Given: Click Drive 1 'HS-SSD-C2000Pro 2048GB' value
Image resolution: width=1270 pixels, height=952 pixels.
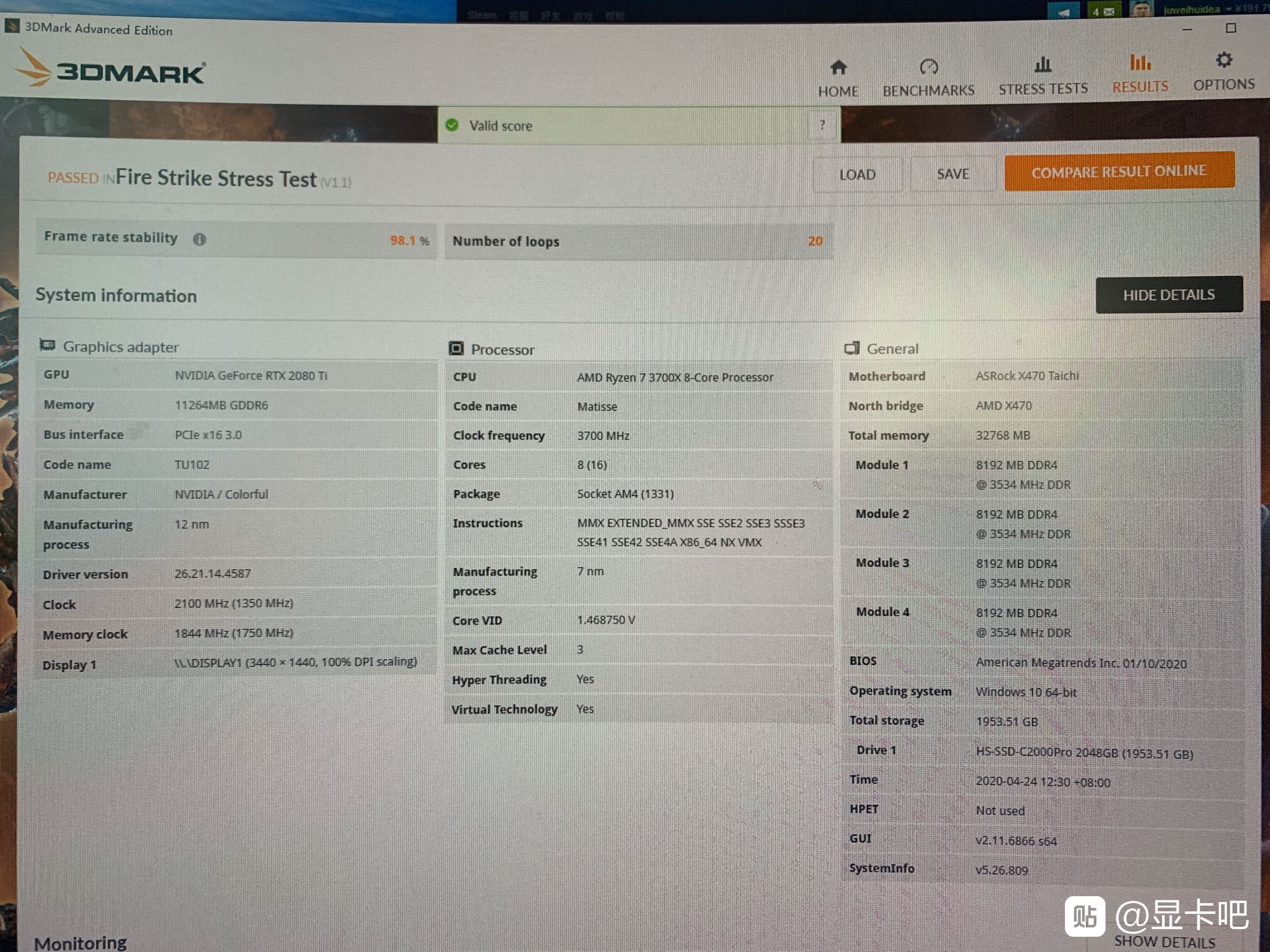Looking at the screenshot, I should [x=1084, y=753].
